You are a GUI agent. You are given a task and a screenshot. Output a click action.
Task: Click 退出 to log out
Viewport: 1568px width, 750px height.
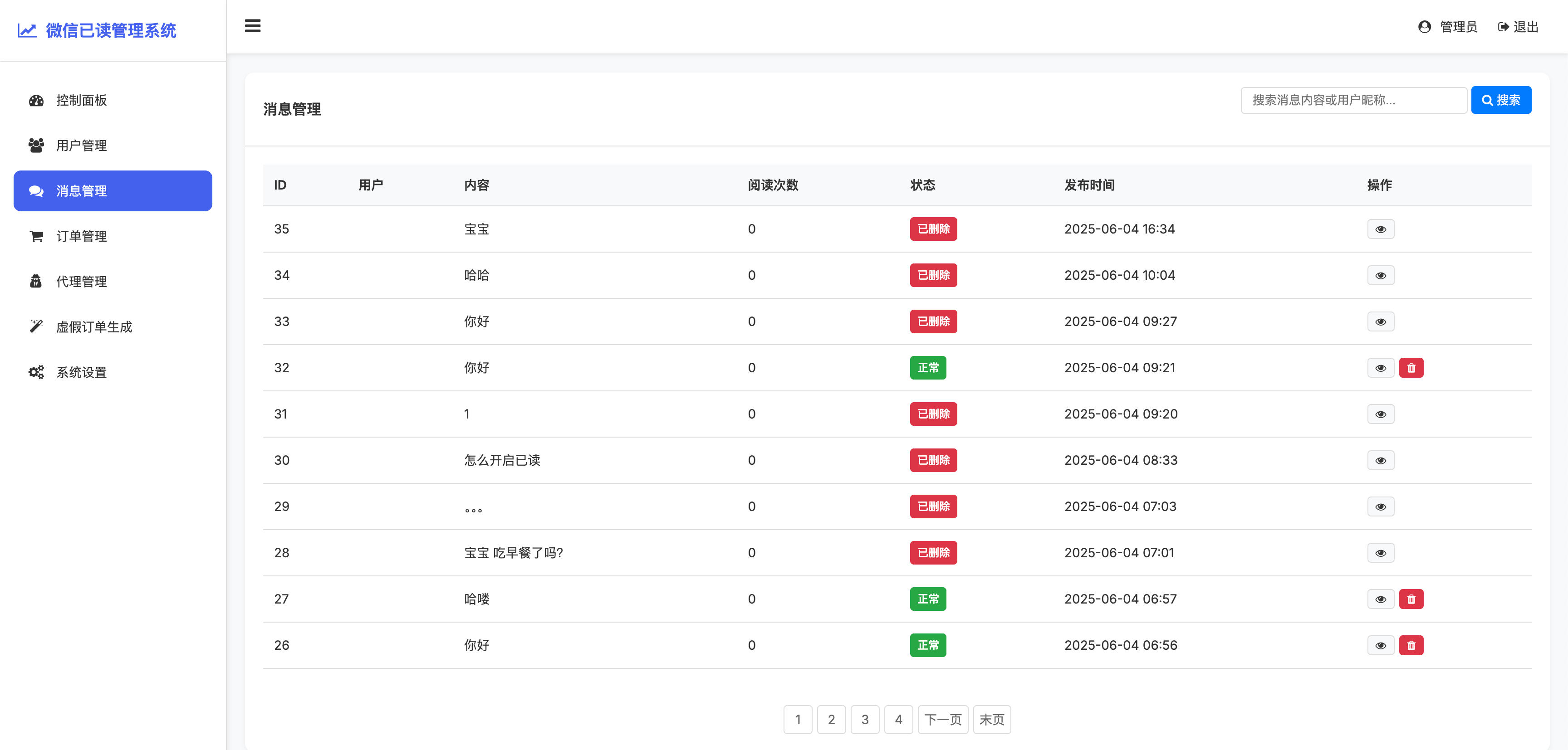tap(1518, 27)
